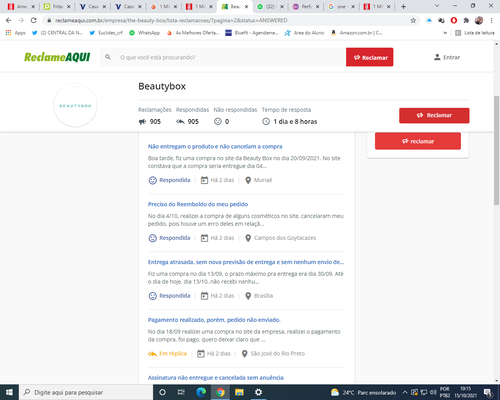500x400 pixels.
Task: Click the Chrome icon in taskbar
Action: pyautogui.click(x=220, y=392)
